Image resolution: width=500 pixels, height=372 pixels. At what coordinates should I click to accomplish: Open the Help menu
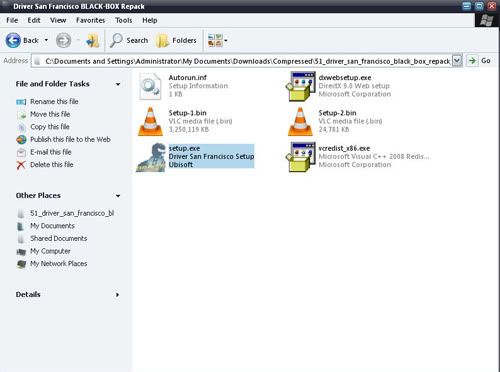pyautogui.click(x=150, y=20)
